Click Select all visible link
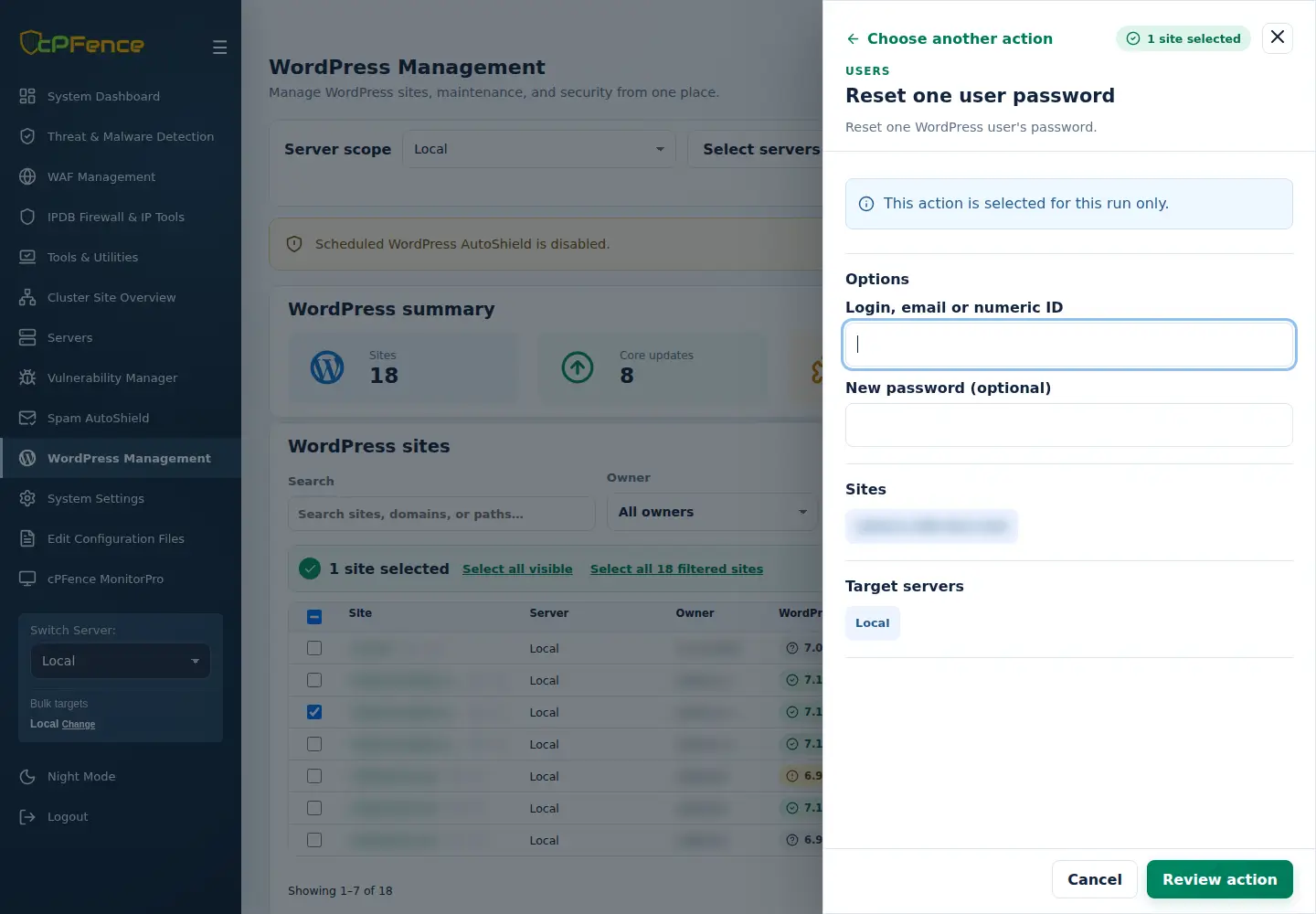The height and width of the screenshot is (914, 1316). pyautogui.click(x=517, y=569)
